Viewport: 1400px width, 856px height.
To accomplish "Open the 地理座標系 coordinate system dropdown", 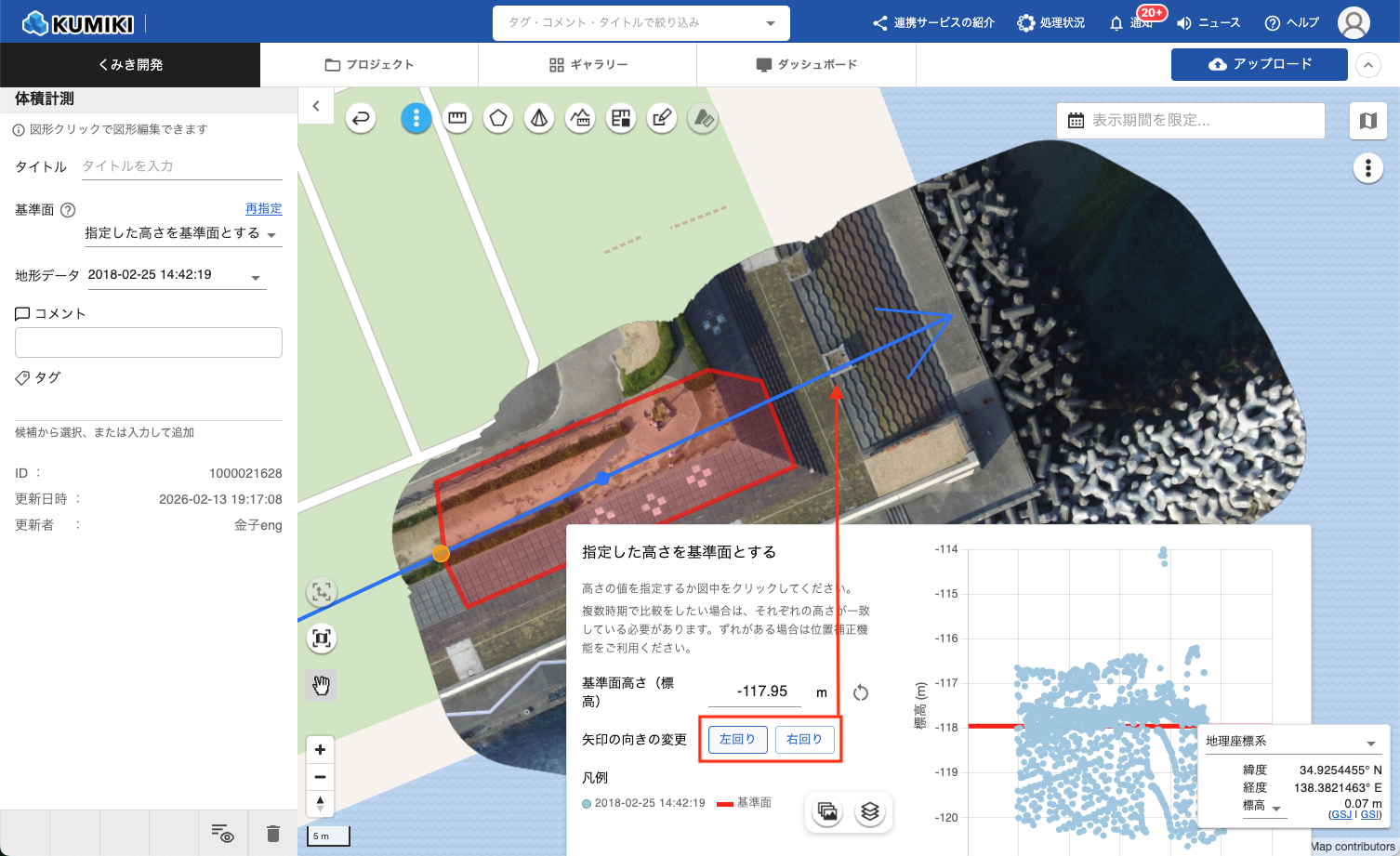I will [x=1290, y=742].
